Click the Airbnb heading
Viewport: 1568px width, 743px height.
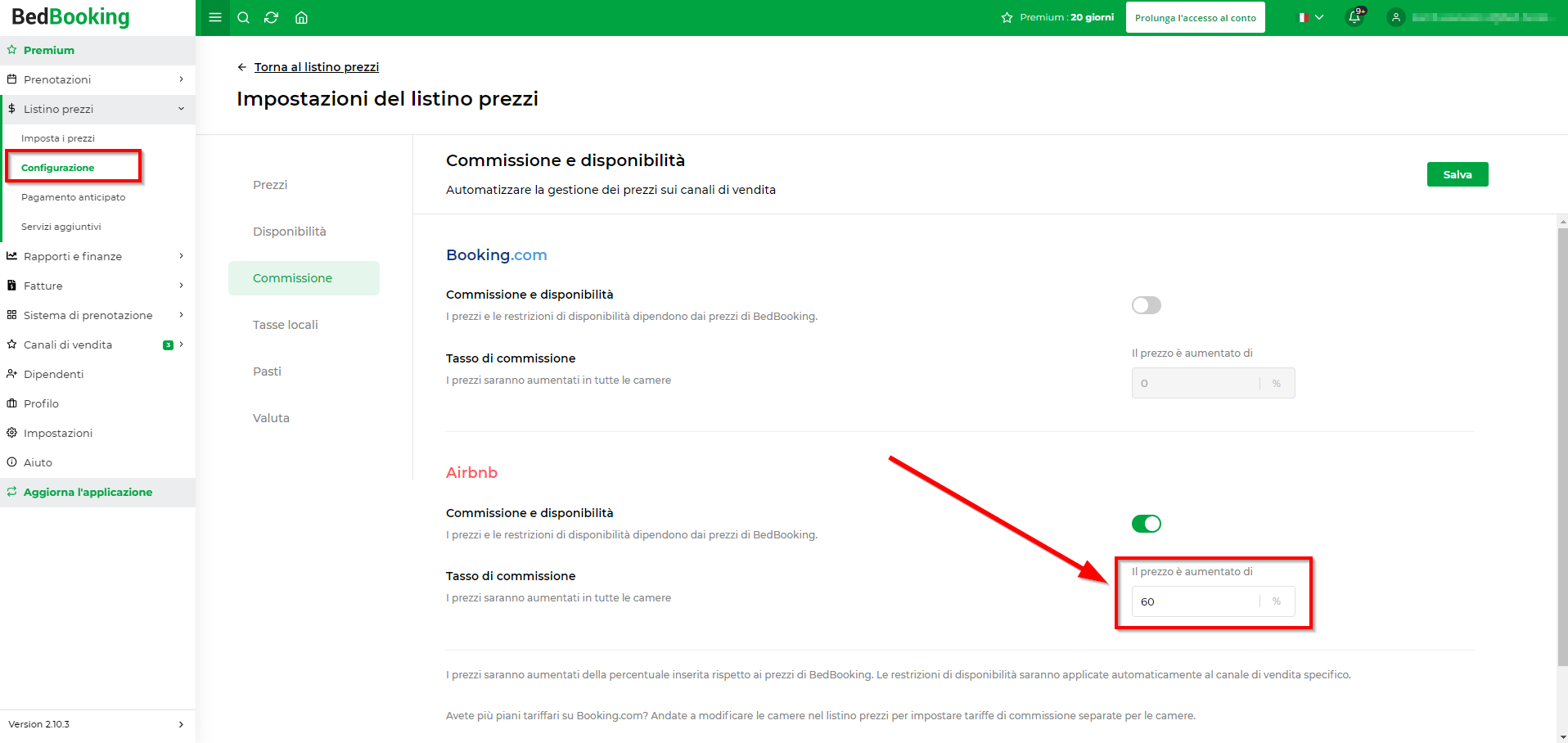(x=471, y=473)
